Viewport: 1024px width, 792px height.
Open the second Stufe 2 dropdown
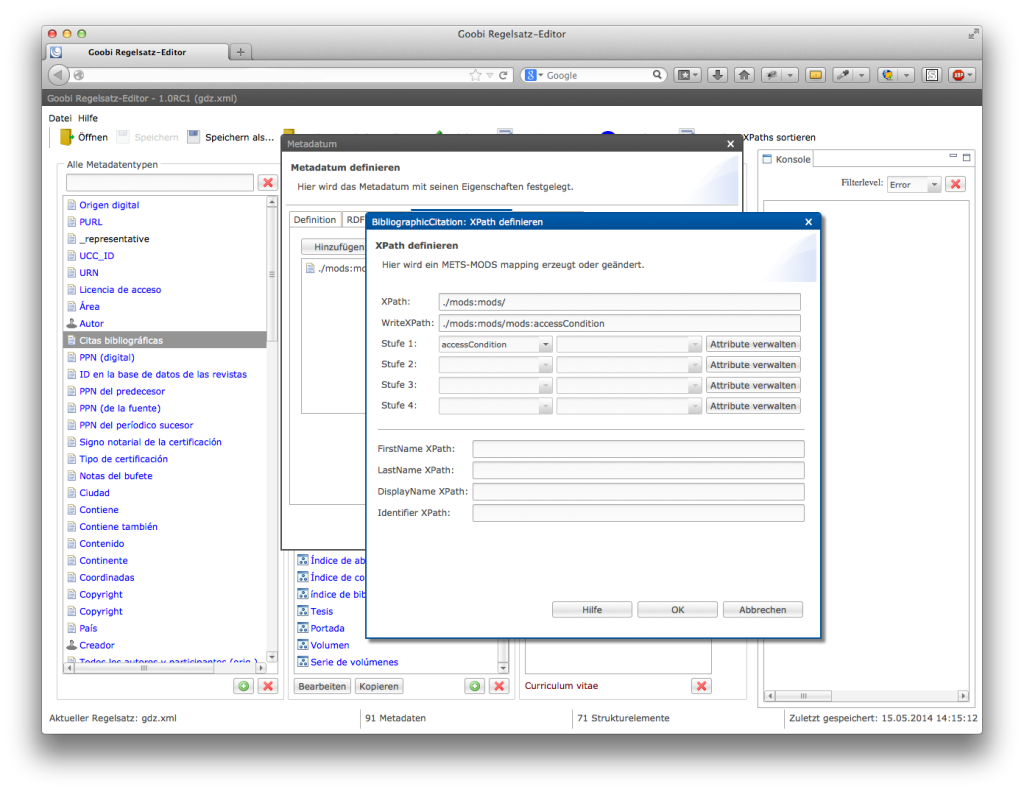694,365
